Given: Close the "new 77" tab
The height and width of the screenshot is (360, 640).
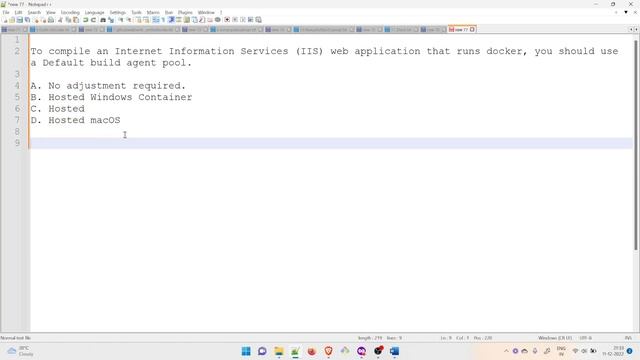Looking at the screenshot, I should click(472, 29).
